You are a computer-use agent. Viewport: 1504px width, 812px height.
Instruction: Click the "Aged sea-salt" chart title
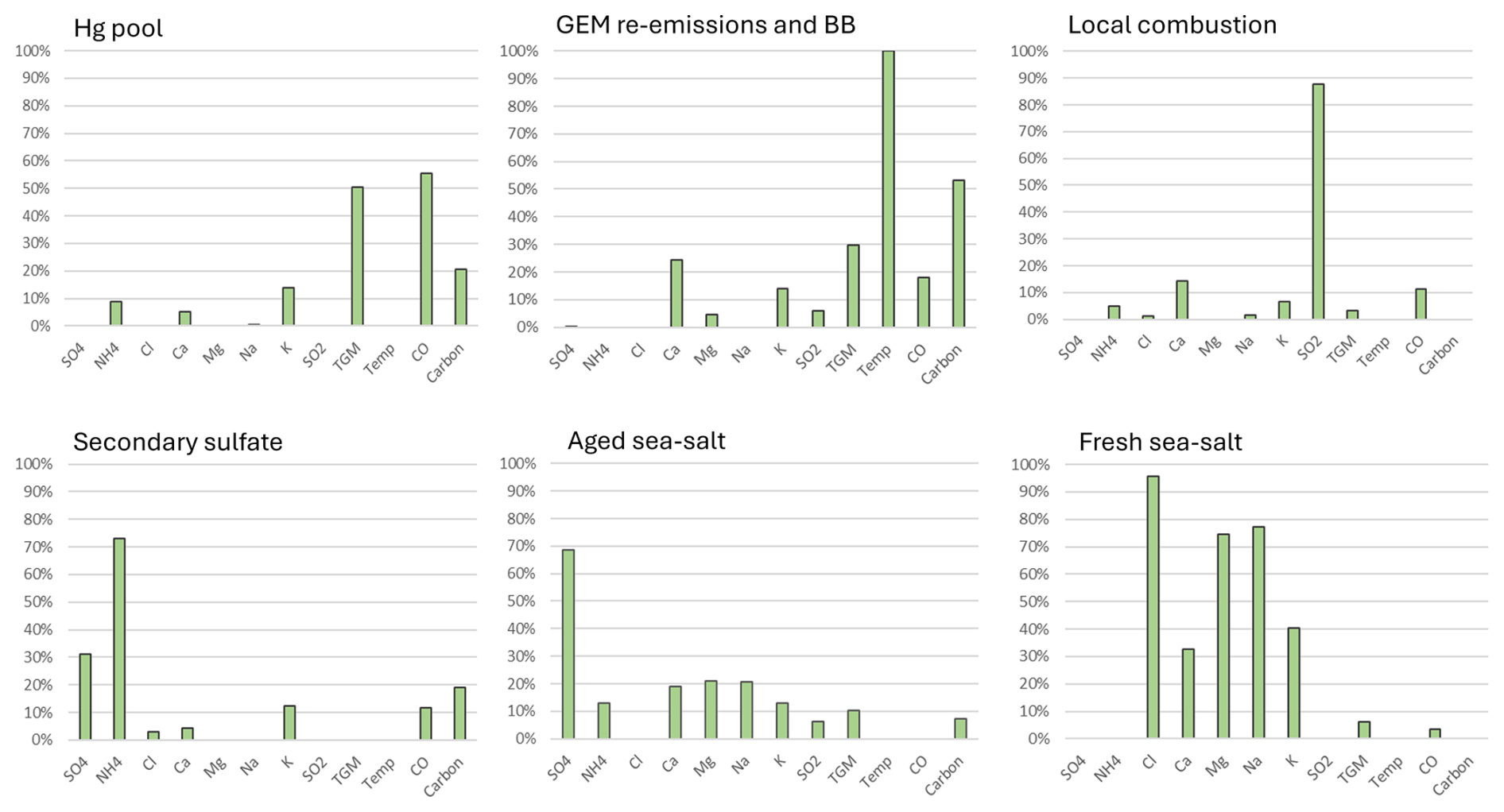pyautogui.click(x=645, y=440)
